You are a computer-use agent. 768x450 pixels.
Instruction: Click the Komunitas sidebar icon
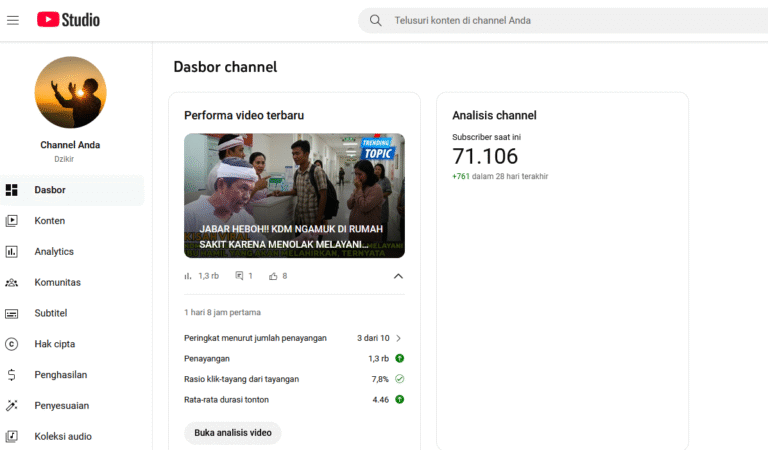point(12,283)
